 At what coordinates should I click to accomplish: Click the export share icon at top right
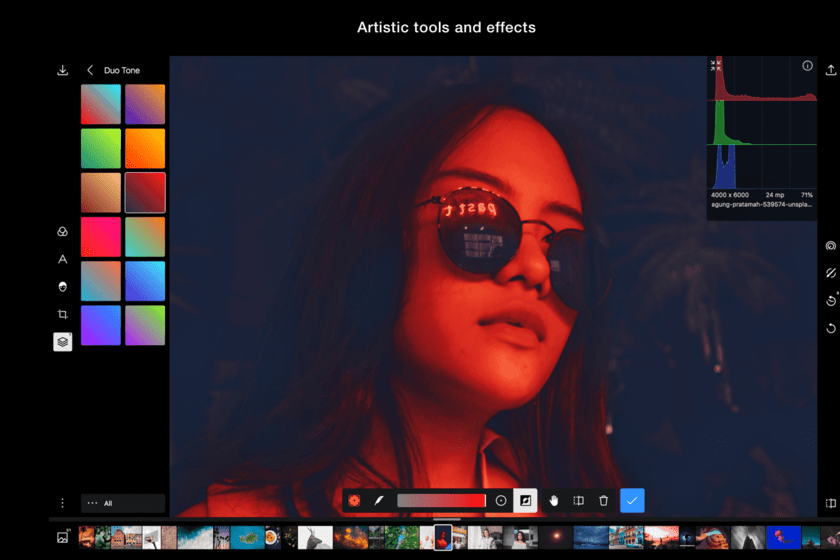(830, 70)
